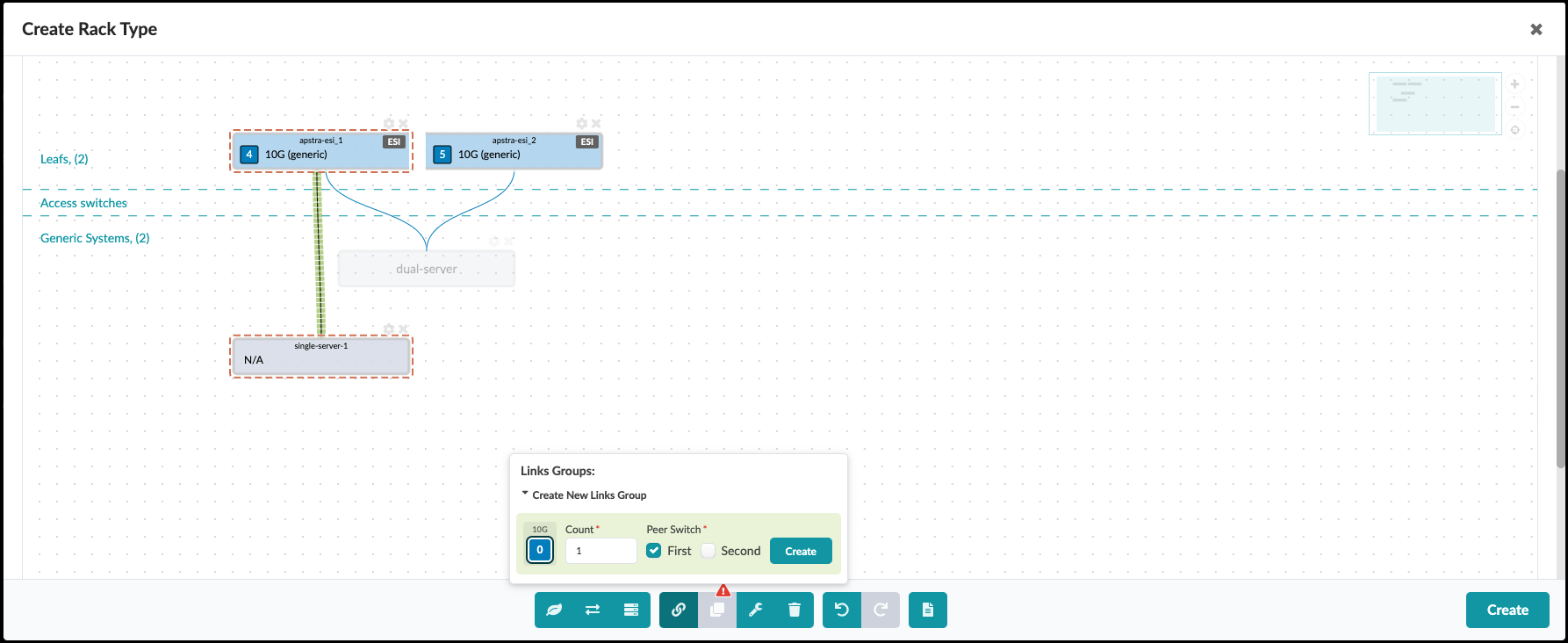Check the Second peer switch checkbox

coord(708,551)
